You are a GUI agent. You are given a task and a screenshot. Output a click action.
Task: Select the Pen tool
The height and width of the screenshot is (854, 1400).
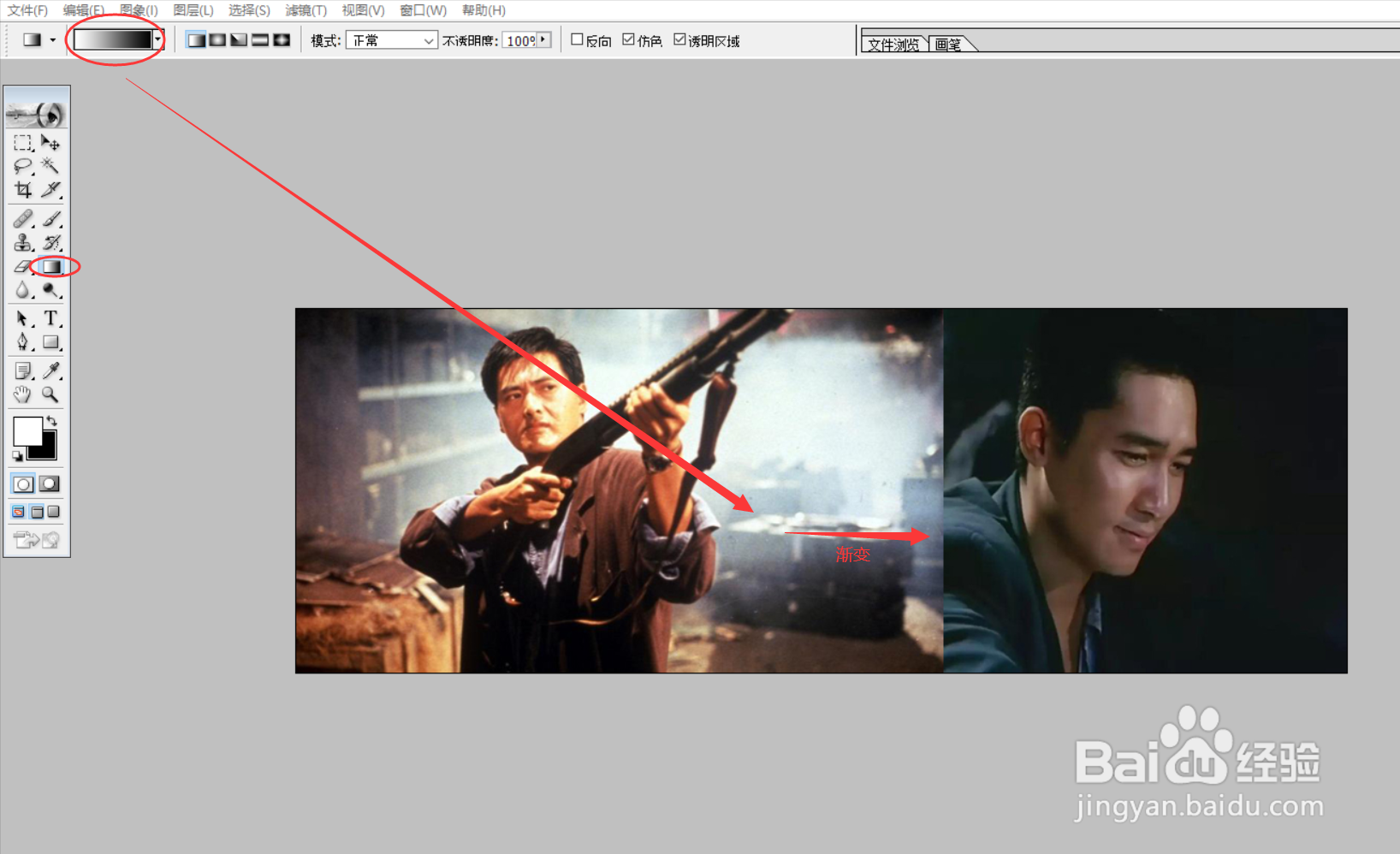tap(23, 342)
